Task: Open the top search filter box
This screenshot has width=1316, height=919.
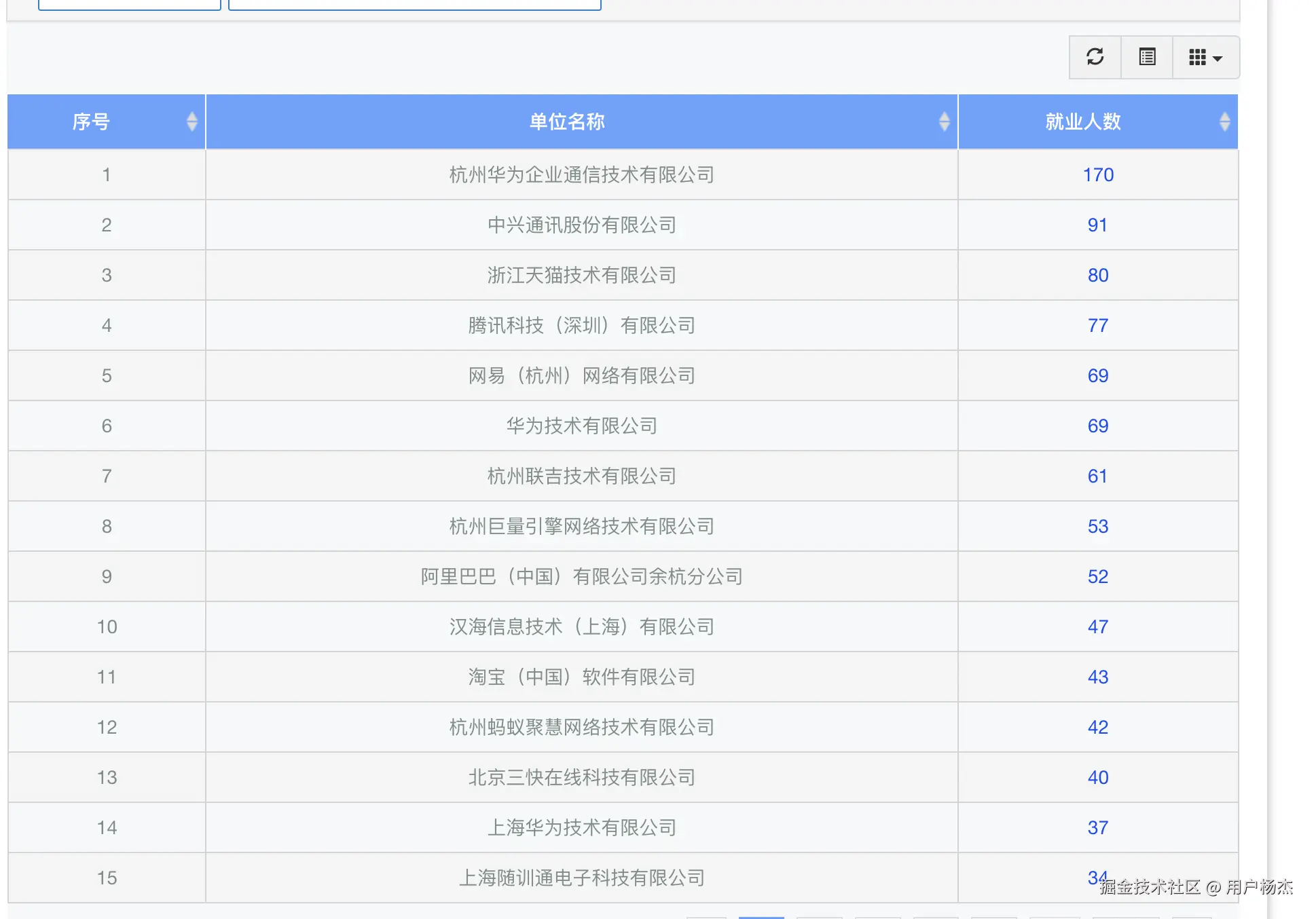Action: 415,3
